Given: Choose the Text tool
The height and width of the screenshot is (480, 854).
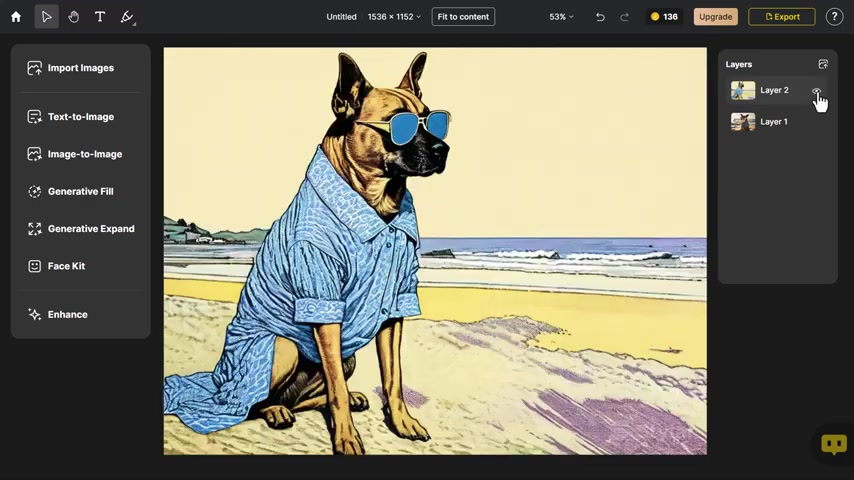Looking at the screenshot, I should (x=100, y=17).
